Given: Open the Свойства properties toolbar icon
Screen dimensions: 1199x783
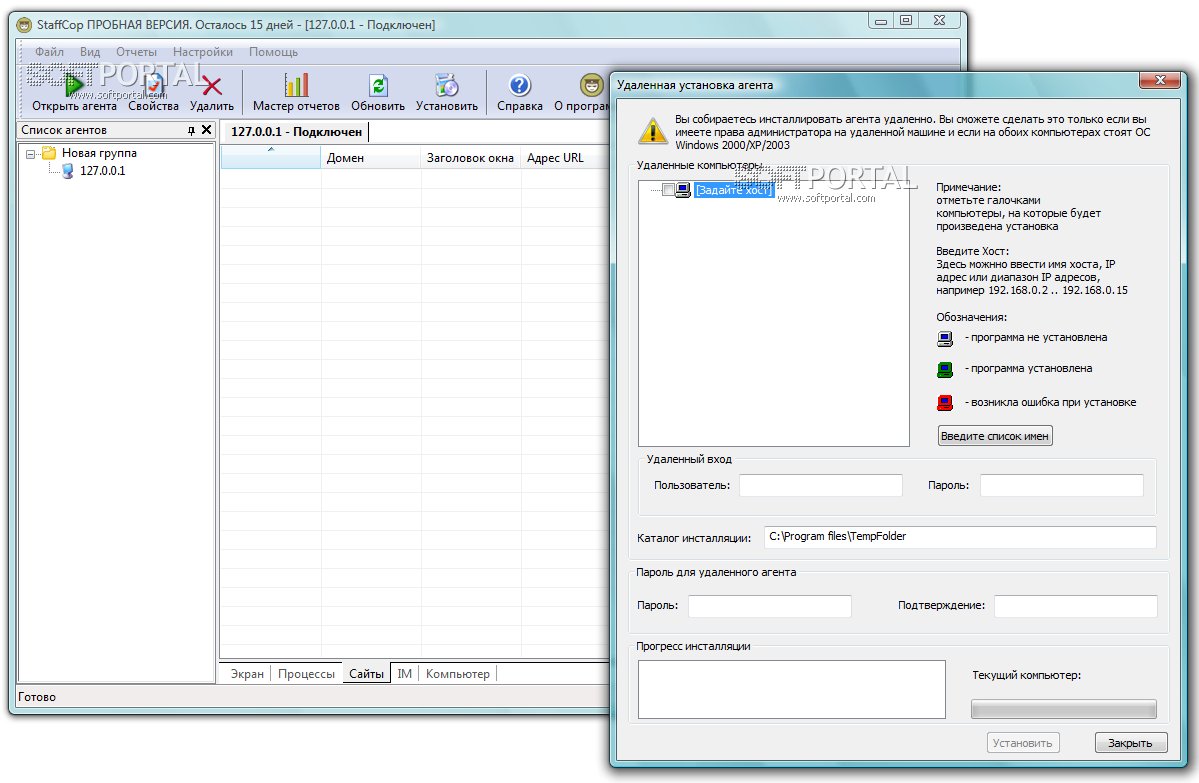Looking at the screenshot, I should [x=154, y=86].
